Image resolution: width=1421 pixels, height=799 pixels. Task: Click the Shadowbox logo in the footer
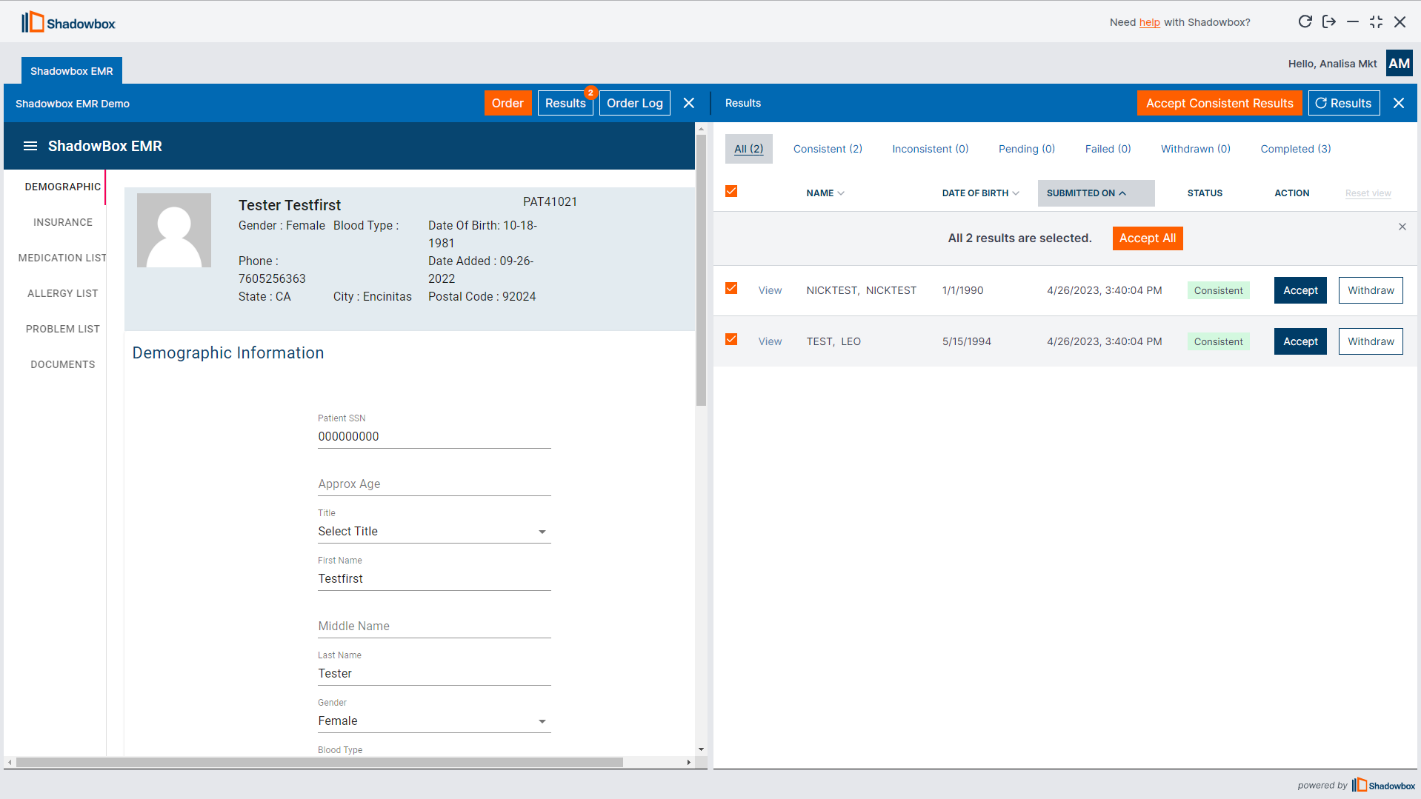(x=1383, y=785)
